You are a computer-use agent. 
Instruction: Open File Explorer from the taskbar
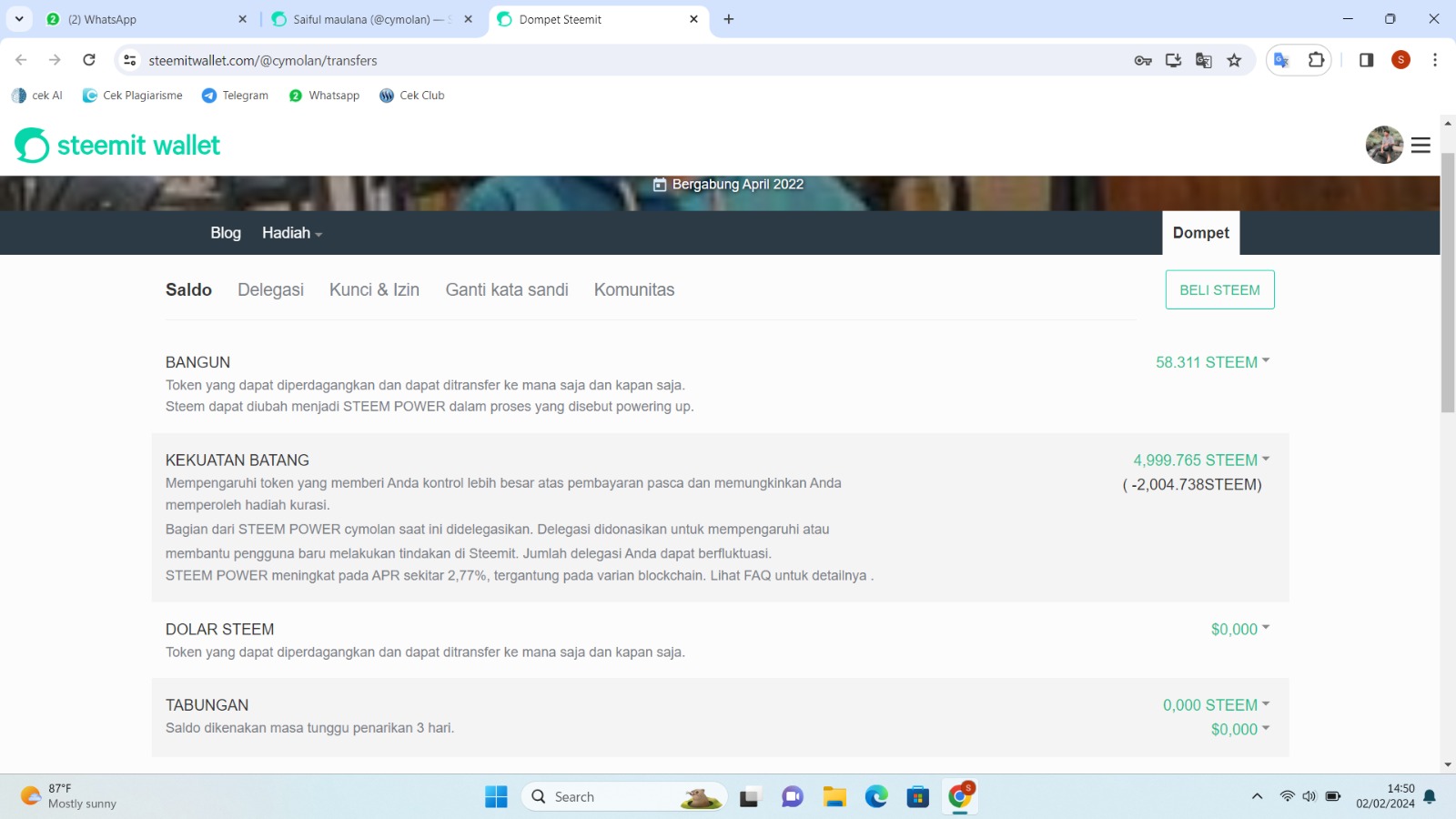pos(834,797)
